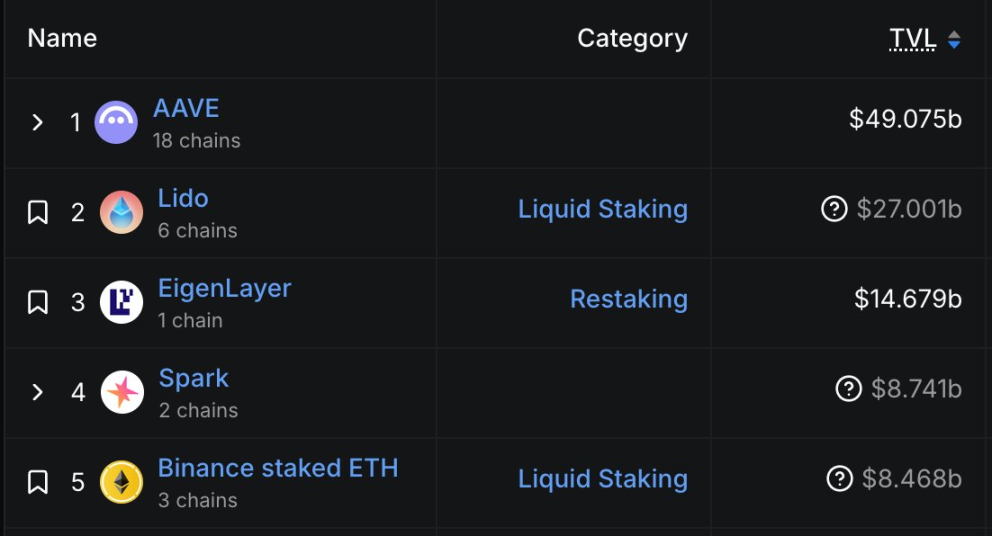992x536 pixels.
Task: Bookmark the Binance staked ETH row
Action: 38,482
